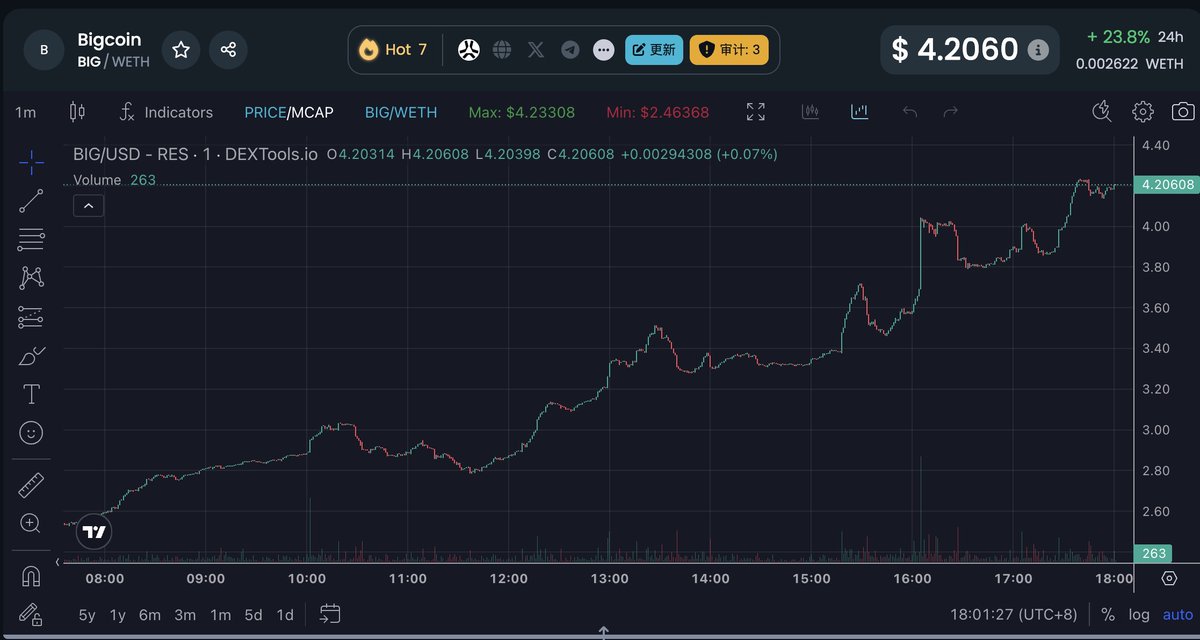Open timezone menu at 18:01:27 (UTC+8)
This screenshot has height=640, width=1200.
(1014, 614)
